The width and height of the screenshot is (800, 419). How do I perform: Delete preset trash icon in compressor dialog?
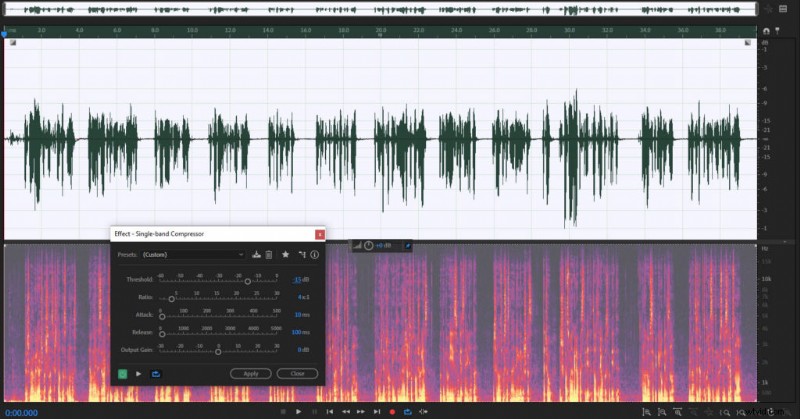coord(269,254)
